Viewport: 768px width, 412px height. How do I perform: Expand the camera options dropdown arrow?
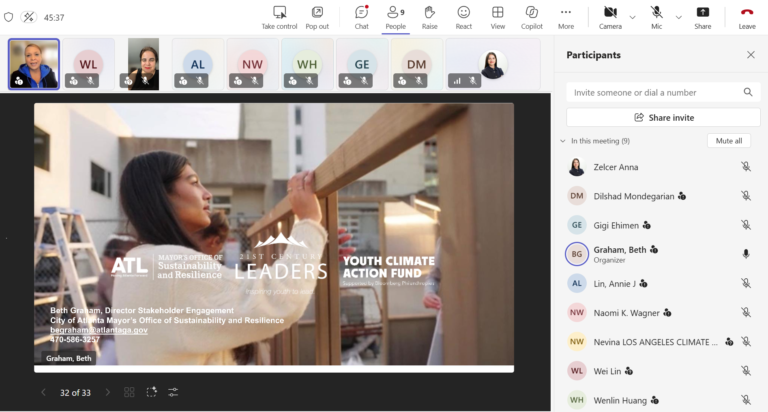click(x=632, y=17)
